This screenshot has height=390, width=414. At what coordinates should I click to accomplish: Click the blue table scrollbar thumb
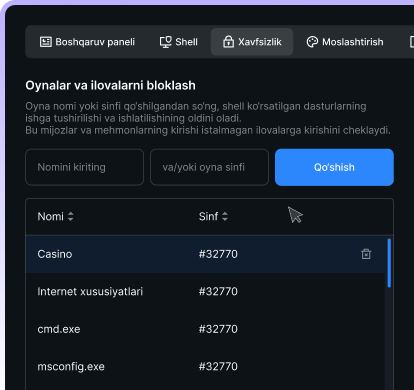coord(389,263)
